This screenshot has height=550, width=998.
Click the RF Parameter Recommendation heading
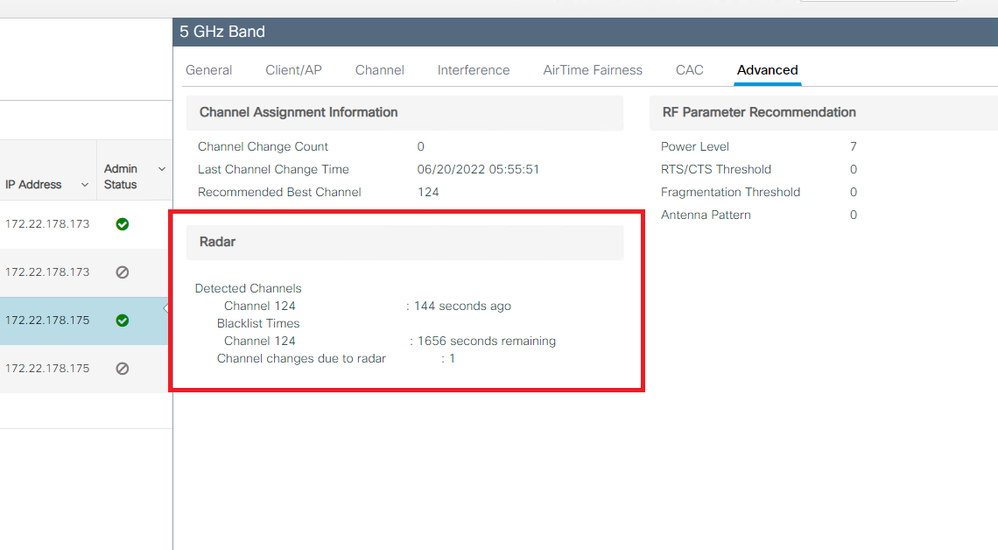759,112
